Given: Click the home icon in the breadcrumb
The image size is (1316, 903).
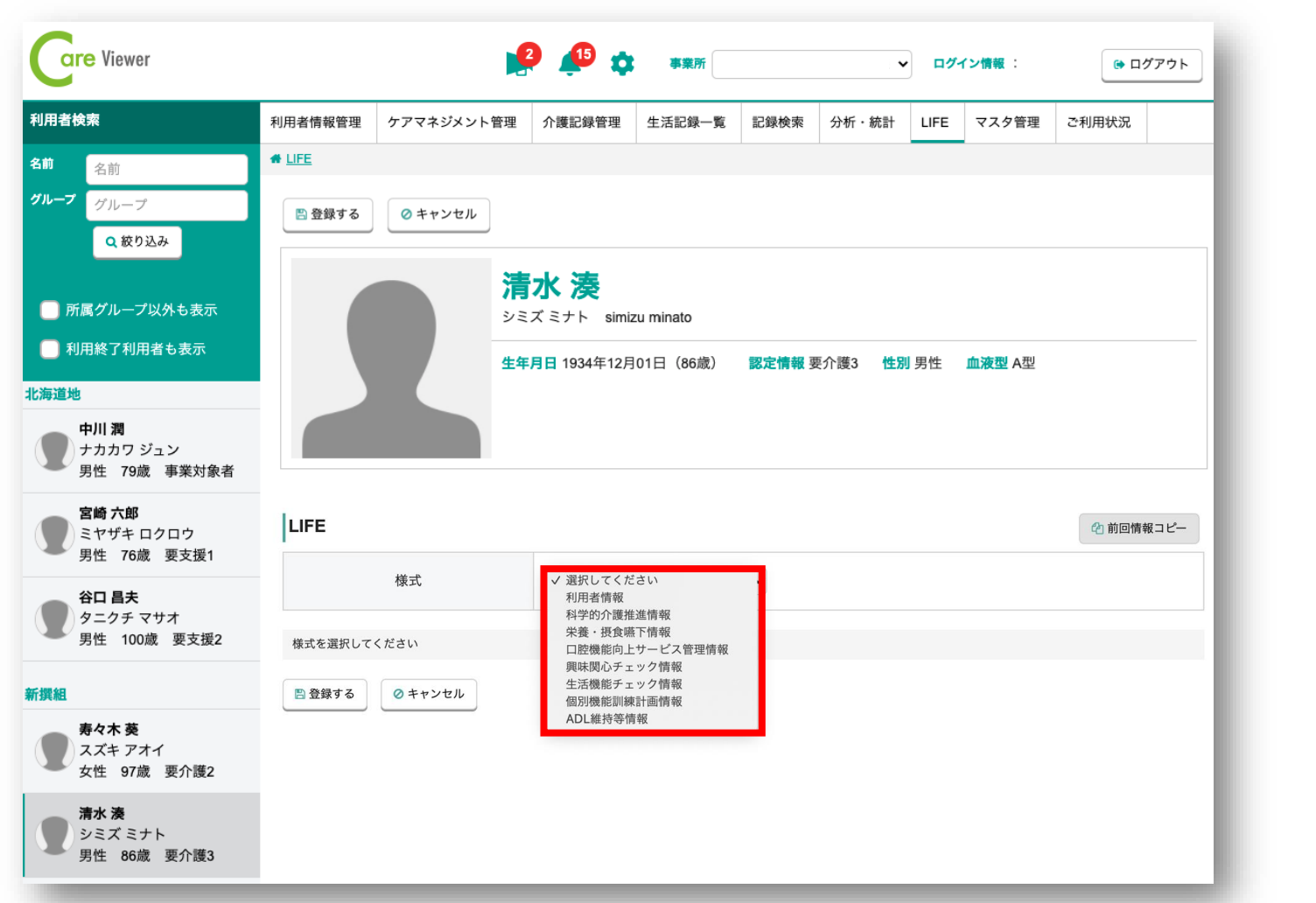Looking at the screenshot, I should 276,159.
